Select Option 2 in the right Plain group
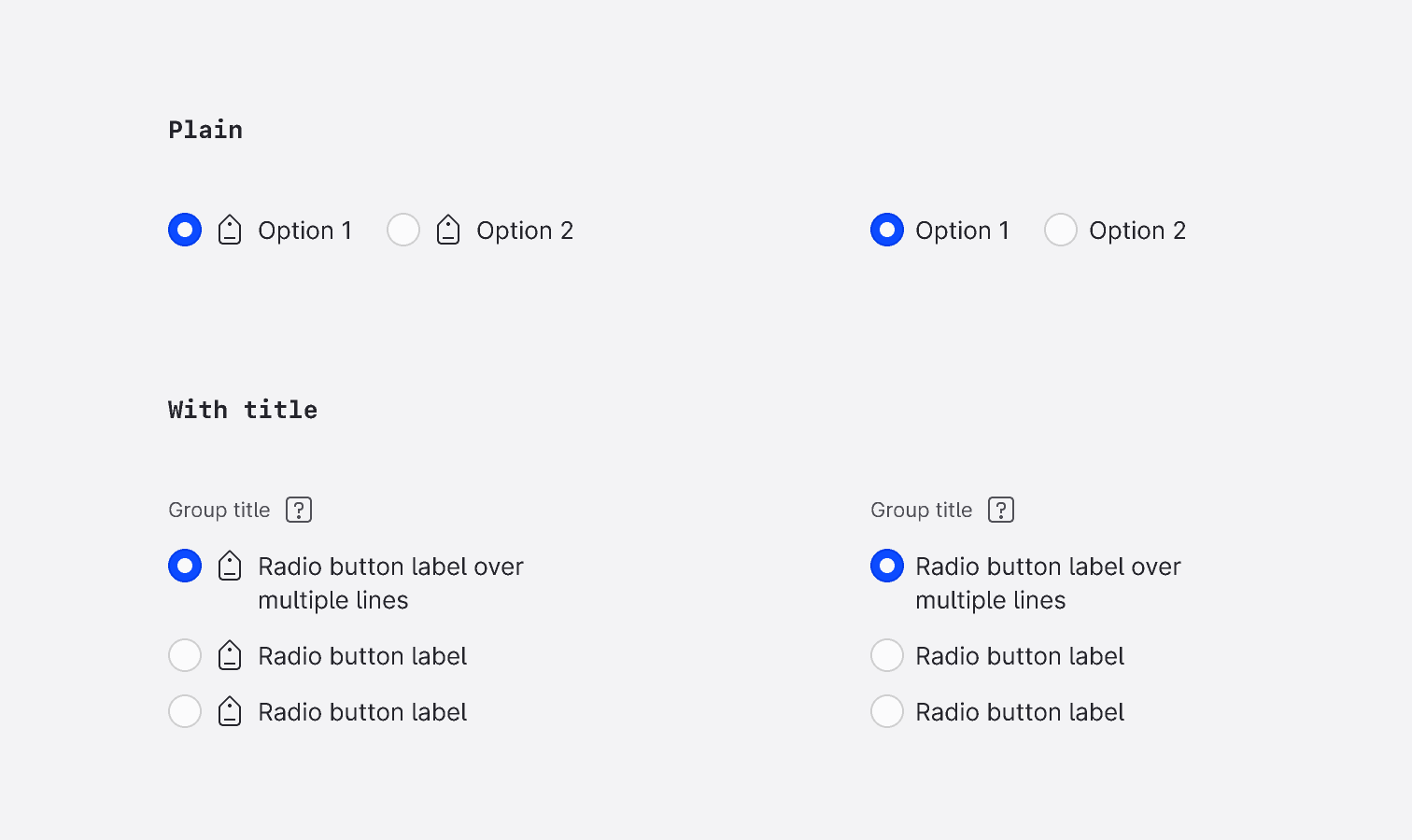This screenshot has height=840, width=1412. [x=1061, y=230]
